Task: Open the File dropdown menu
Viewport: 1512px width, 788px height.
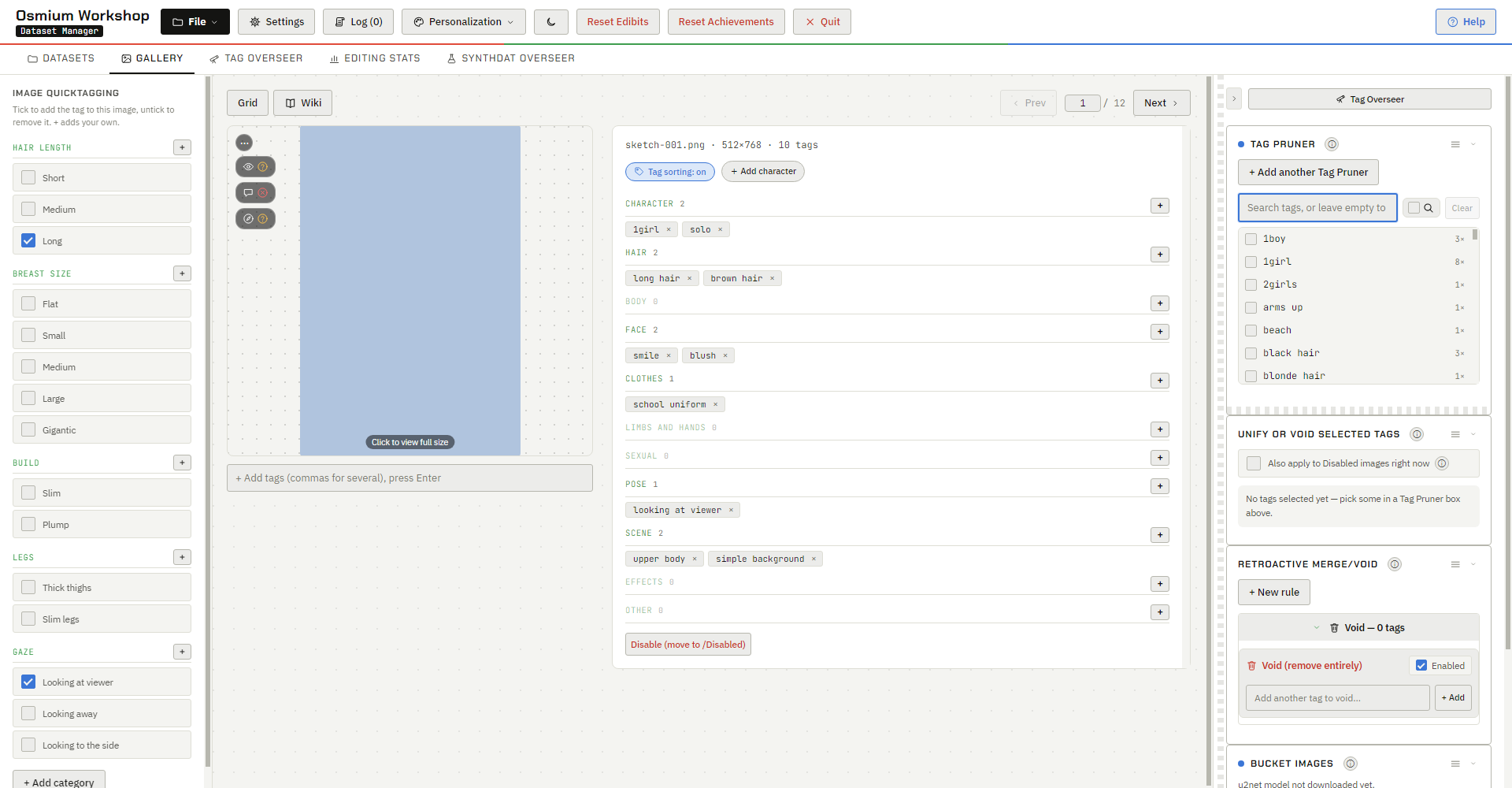Action: 195,22
